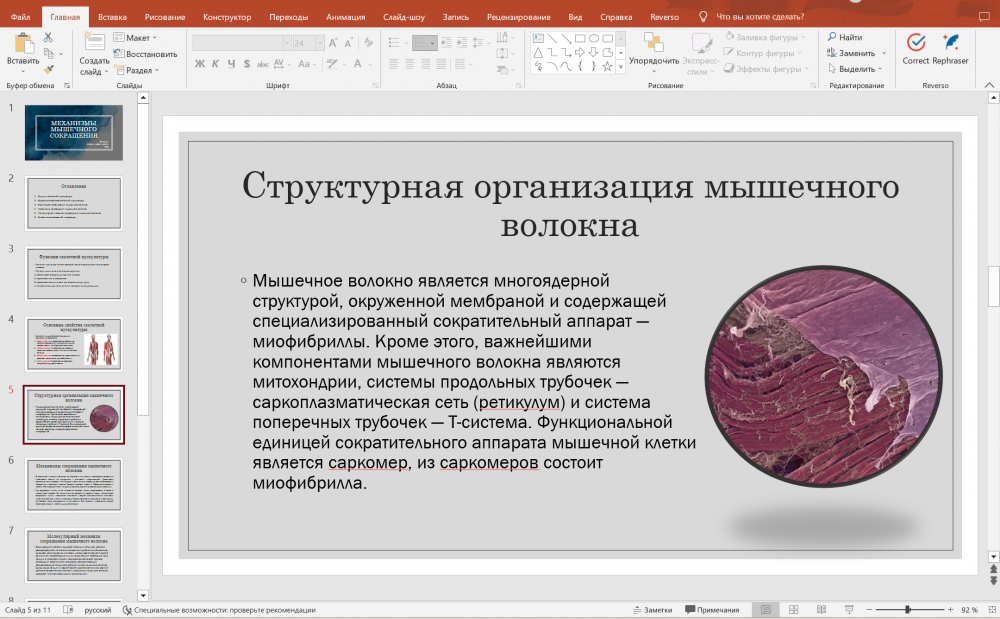The width and height of the screenshot is (1000, 619).
Task: Switch to slide sorter view in status bar
Action: (793, 609)
